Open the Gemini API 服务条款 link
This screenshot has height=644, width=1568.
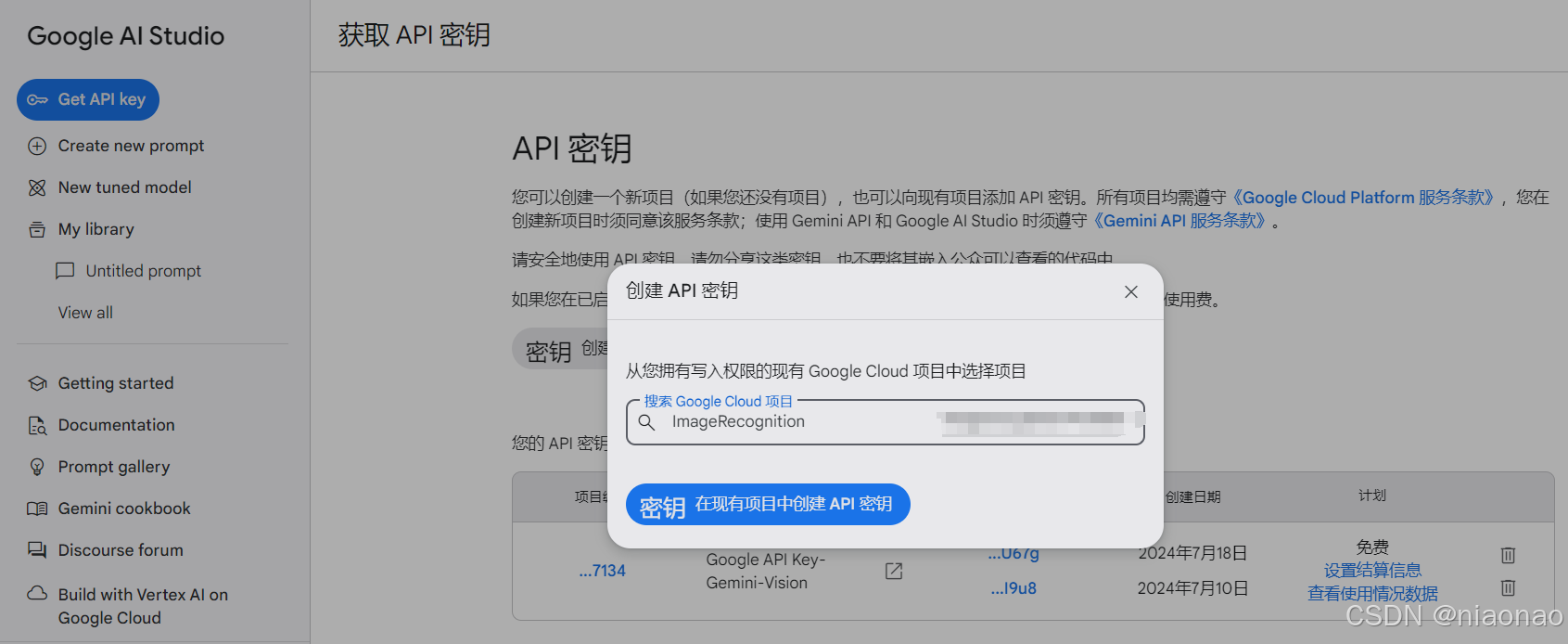[1179, 221]
